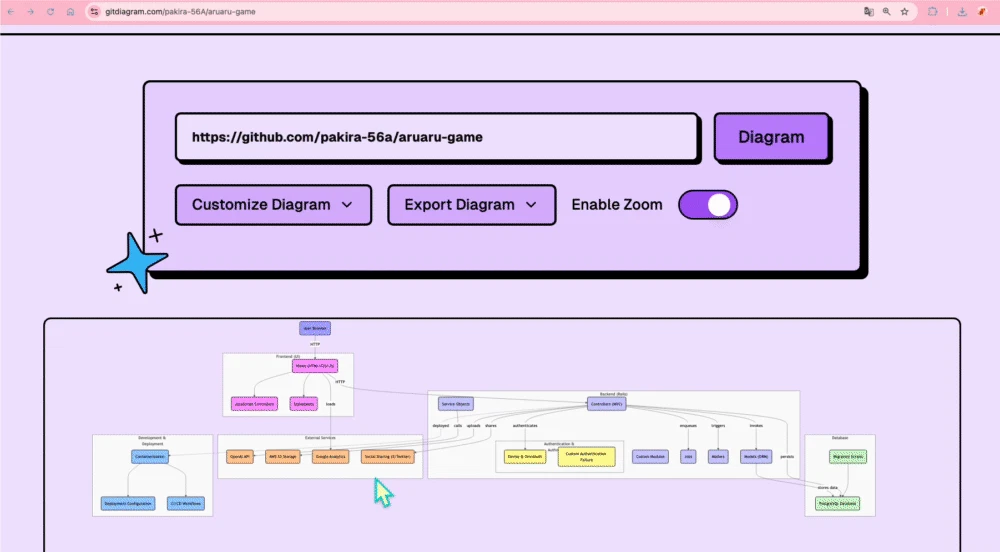The width and height of the screenshot is (1000, 552).
Task: Click the OpenAI API node
Action: point(240,456)
